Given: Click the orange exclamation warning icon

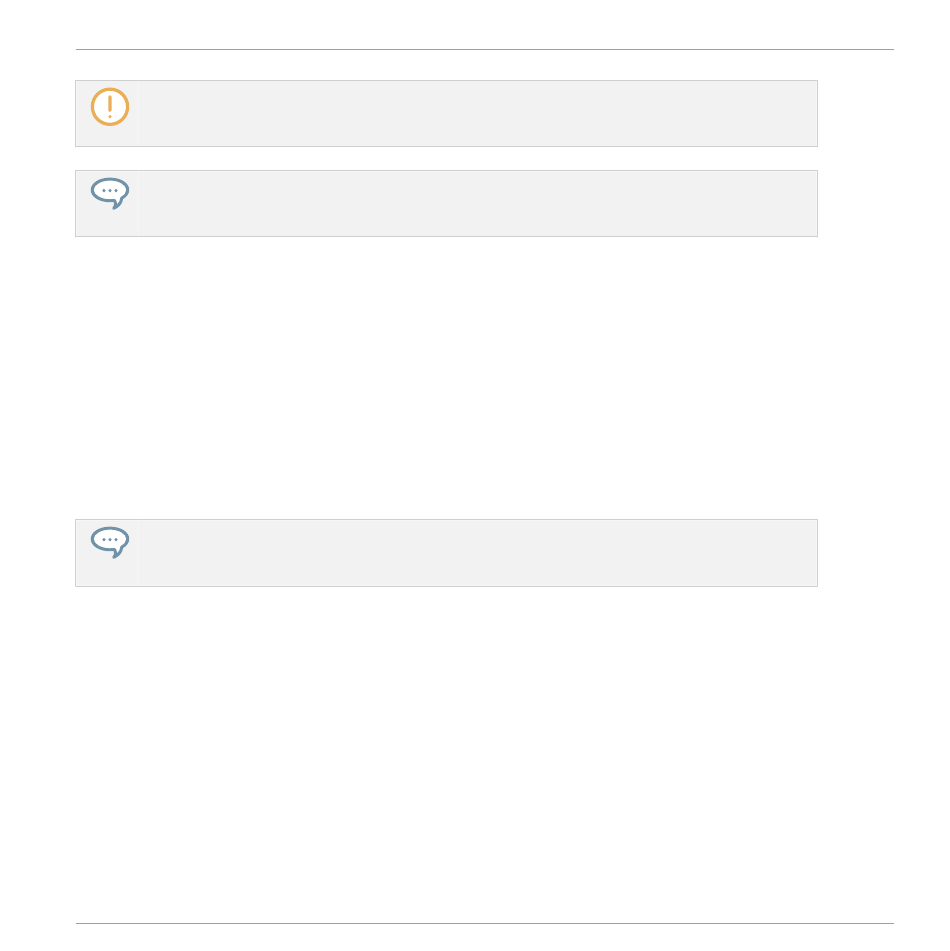Looking at the screenshot, I should (110, 107).
